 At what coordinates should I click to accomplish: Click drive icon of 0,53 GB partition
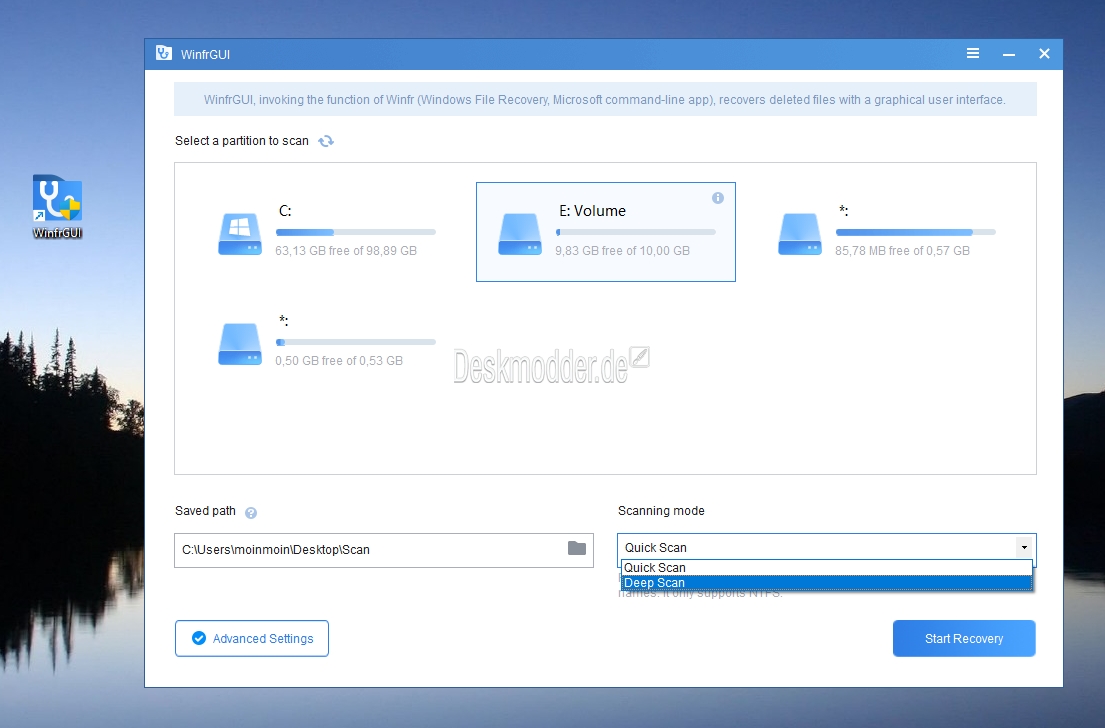click(240, 344)
